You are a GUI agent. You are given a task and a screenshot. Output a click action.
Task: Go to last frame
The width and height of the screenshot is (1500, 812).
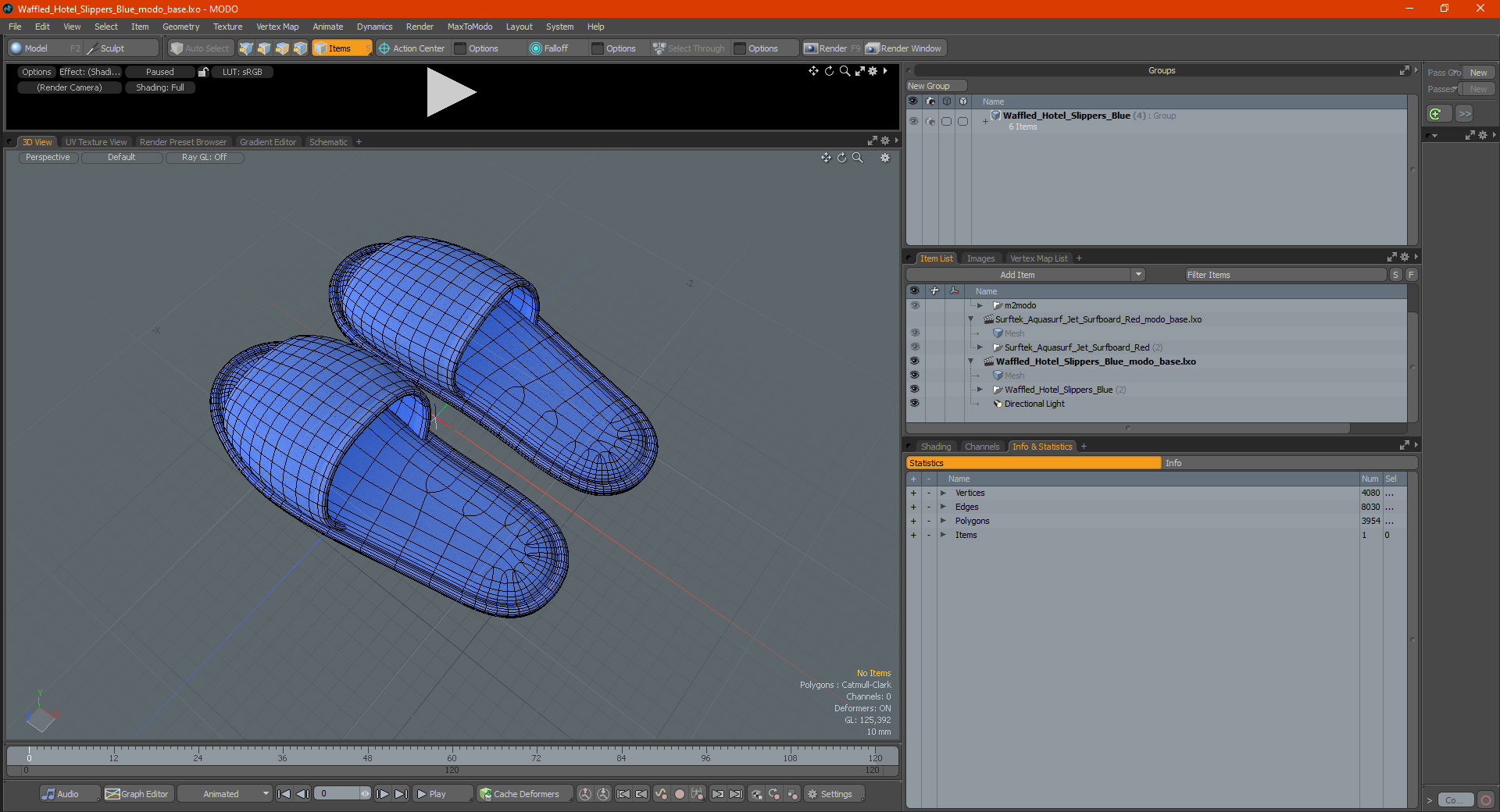click(x=401, y=794)
